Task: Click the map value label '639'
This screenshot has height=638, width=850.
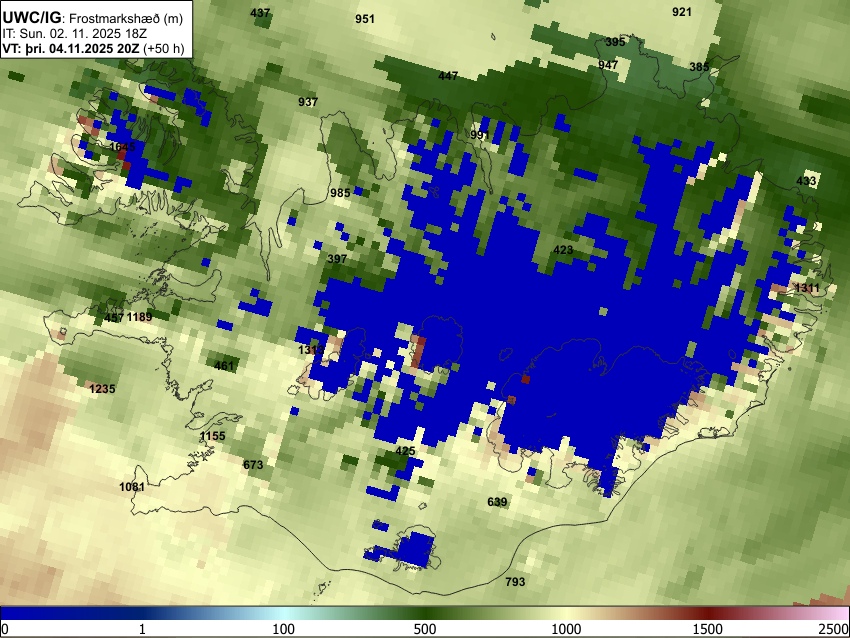Action: tap(497, 502)
